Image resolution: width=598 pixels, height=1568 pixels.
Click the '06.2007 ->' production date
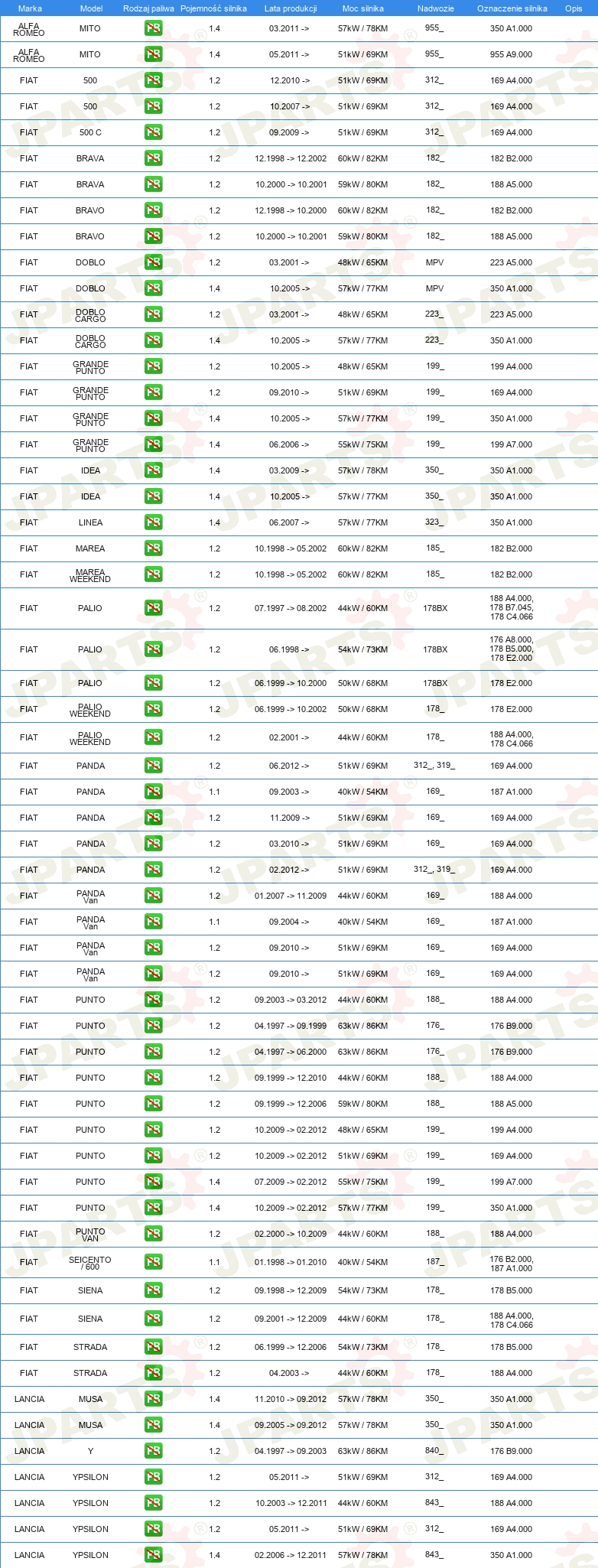(x=289, y=522)
